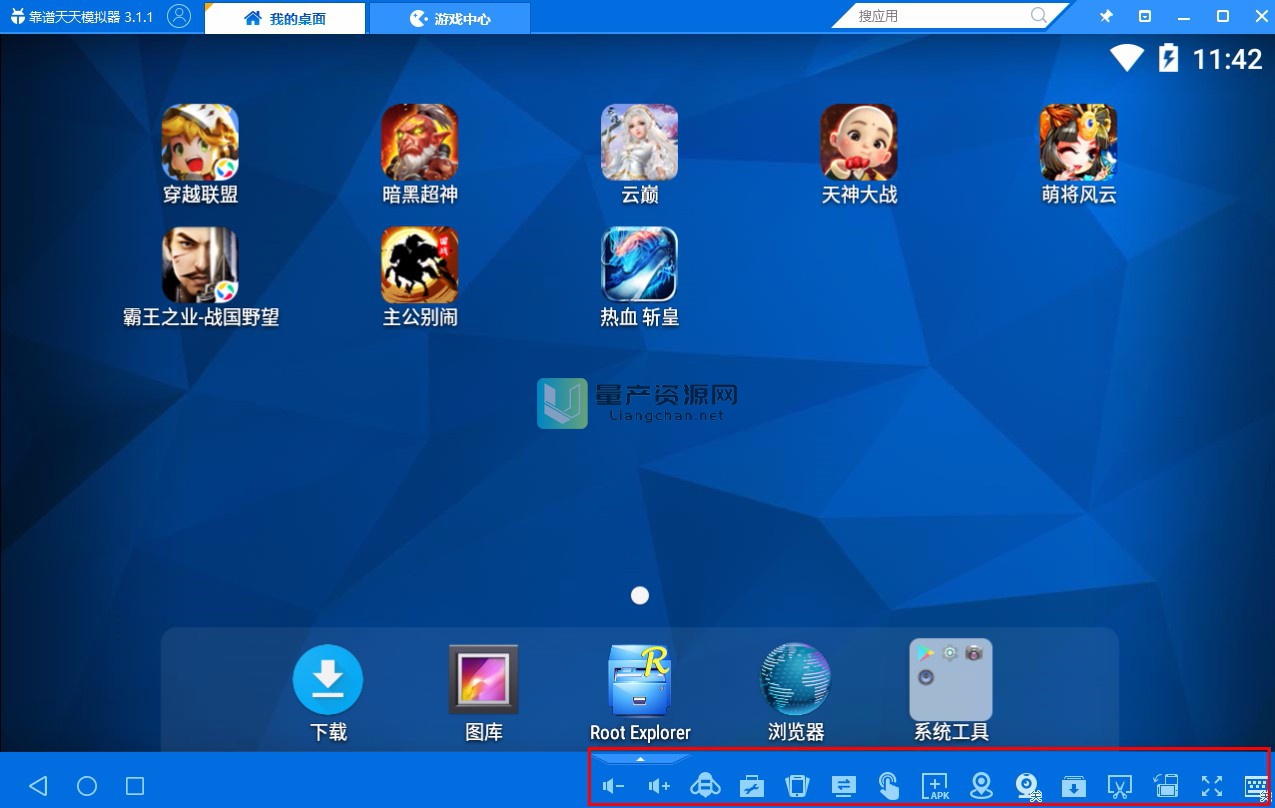Click the home screen page indicator dot
Screen dimensions: 1275x808
[640, 596]
